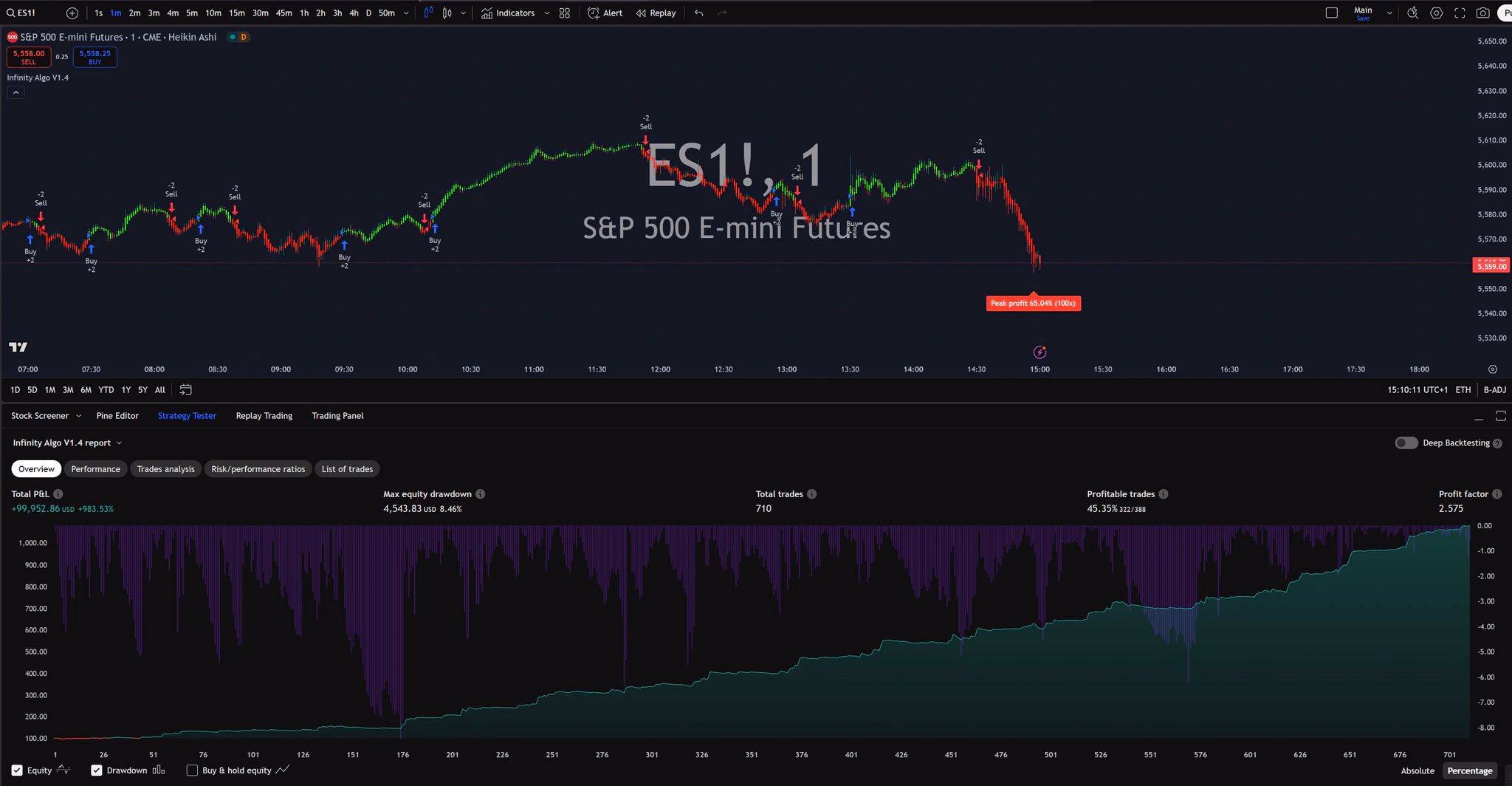Switch to the Performance tab
The width and height of the screenshot is (1512, 786).
tap(95, 468)
